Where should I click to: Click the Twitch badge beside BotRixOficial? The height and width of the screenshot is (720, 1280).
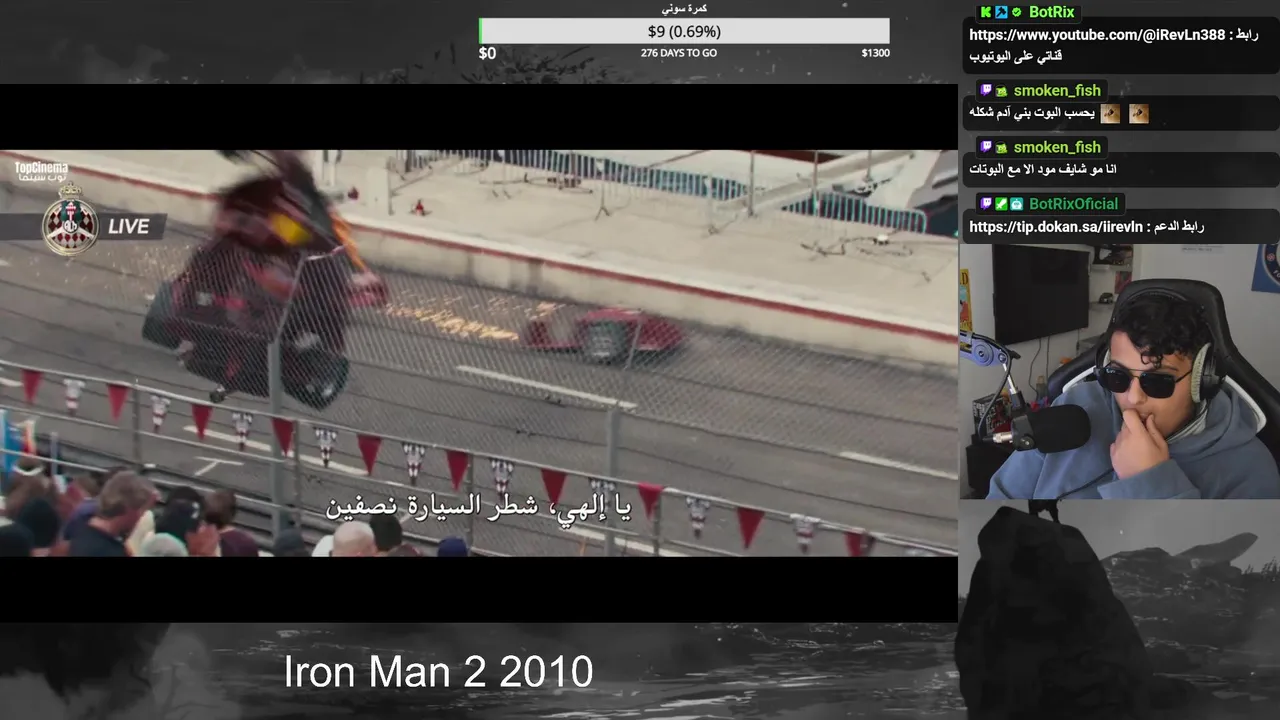(986, 204)
